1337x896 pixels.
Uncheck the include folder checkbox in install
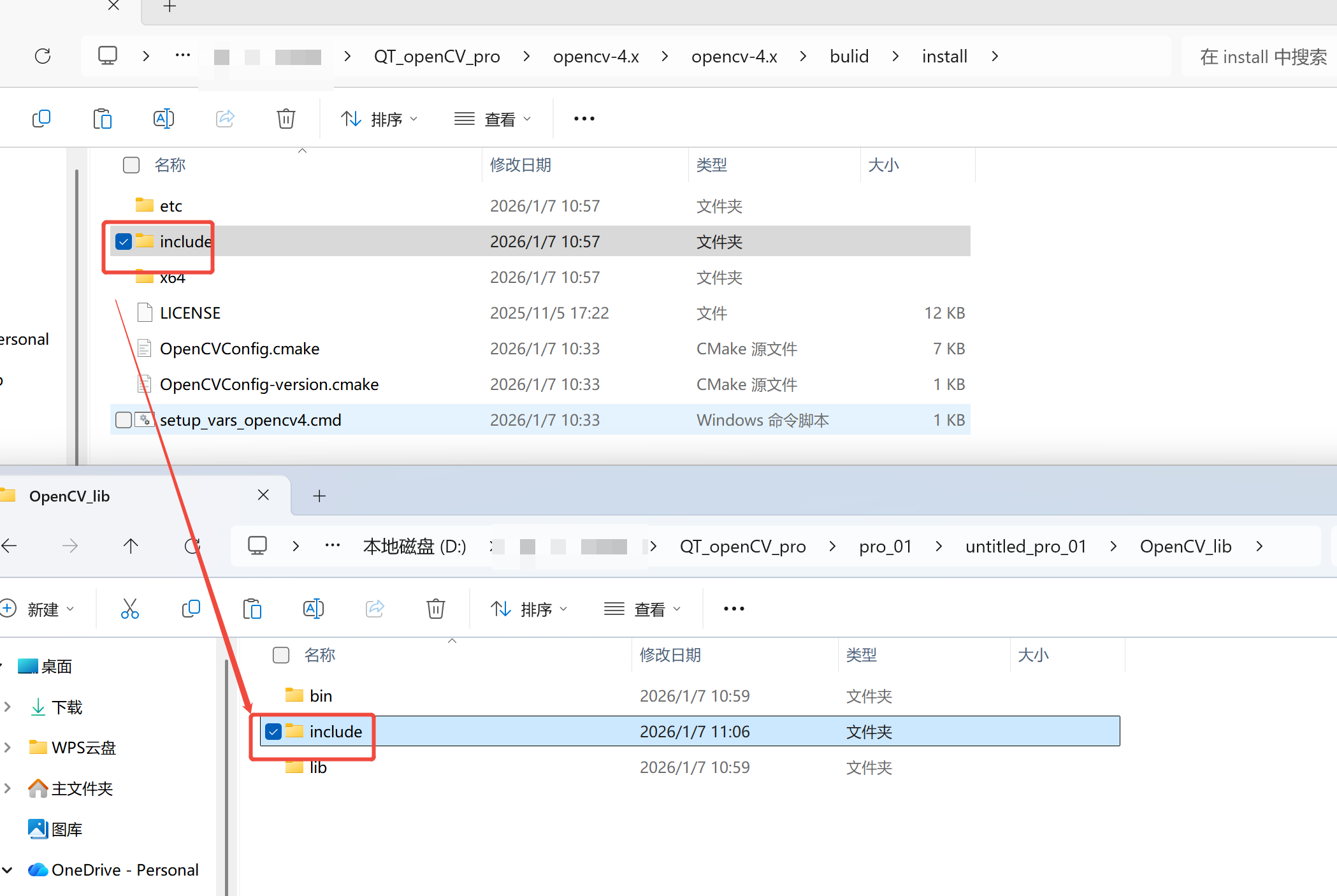click(x=124, y=242)
